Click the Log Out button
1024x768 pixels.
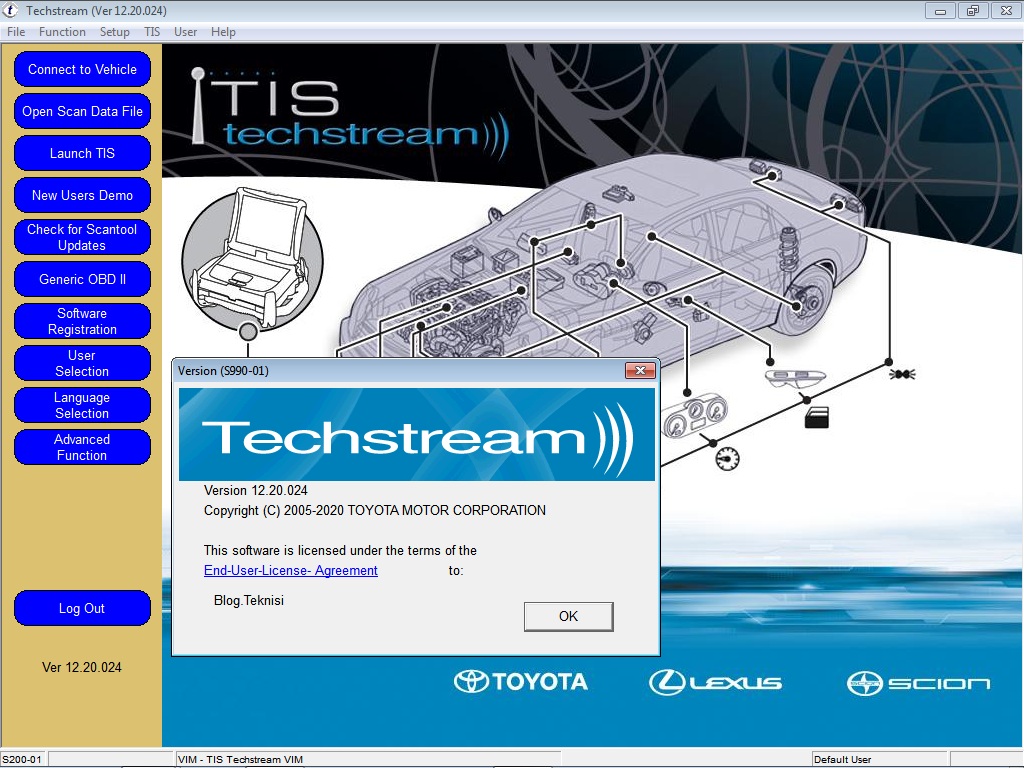(x=82, y=608)
